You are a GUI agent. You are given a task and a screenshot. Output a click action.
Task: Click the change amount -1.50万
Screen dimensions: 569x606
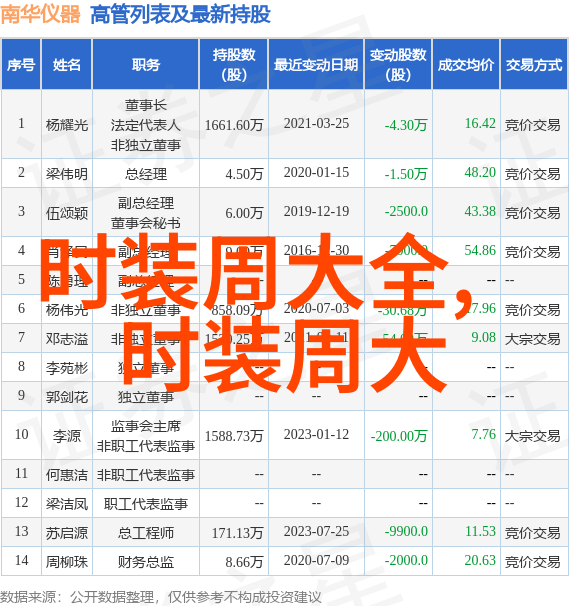click(406, 174)
